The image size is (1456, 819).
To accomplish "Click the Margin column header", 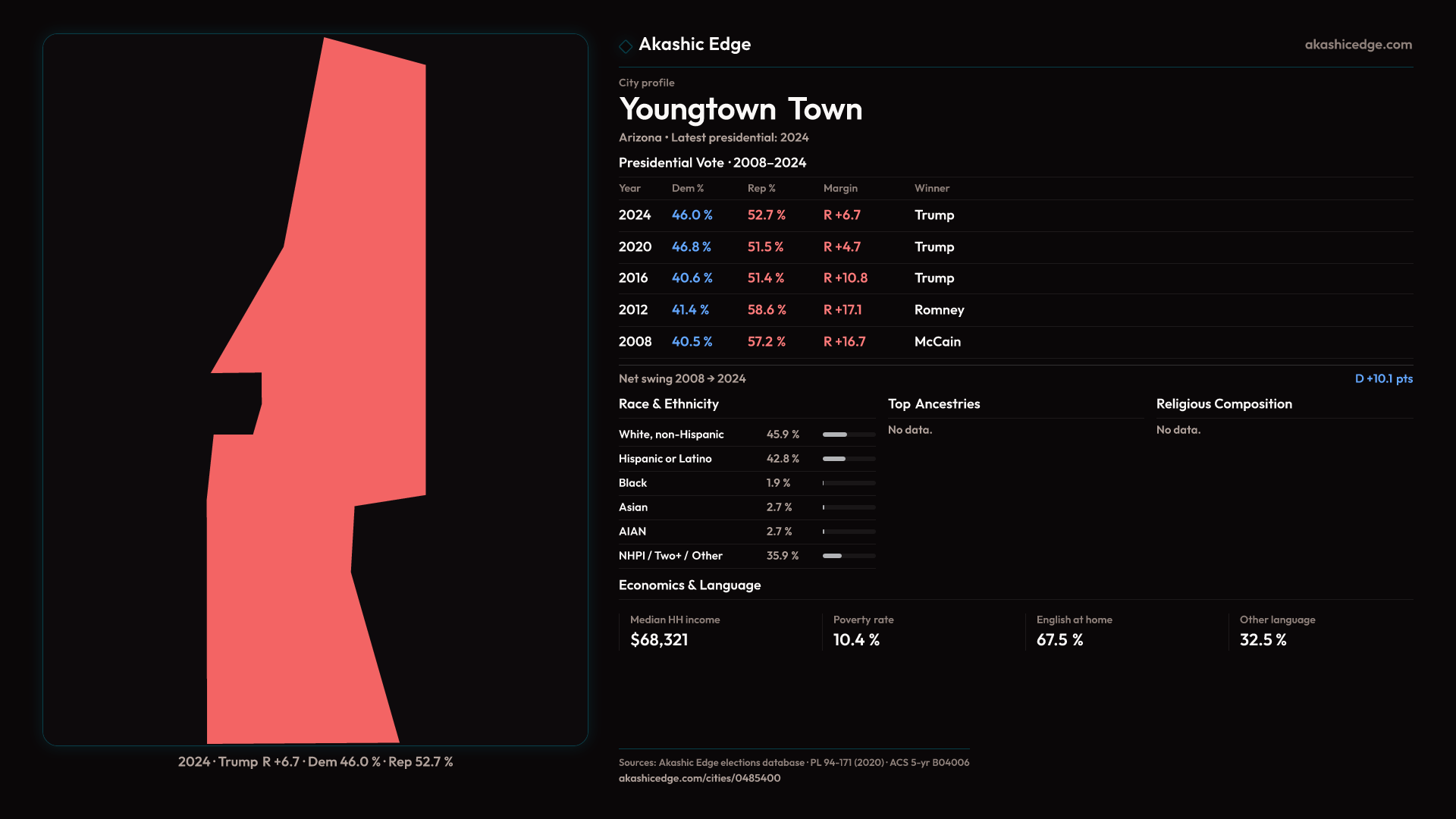I will [840, 188].
